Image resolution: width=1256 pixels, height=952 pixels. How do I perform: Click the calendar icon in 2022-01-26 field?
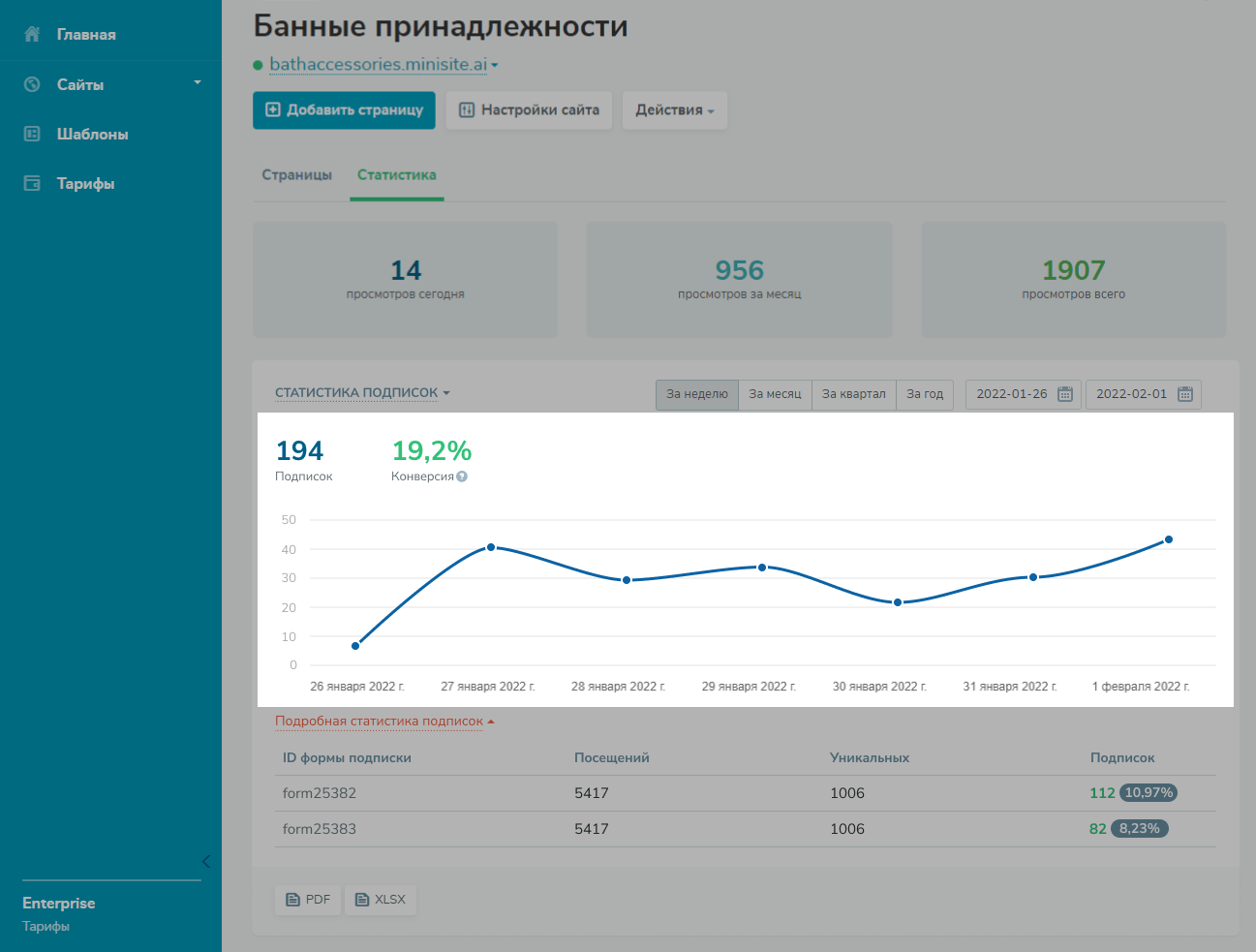1065,394
